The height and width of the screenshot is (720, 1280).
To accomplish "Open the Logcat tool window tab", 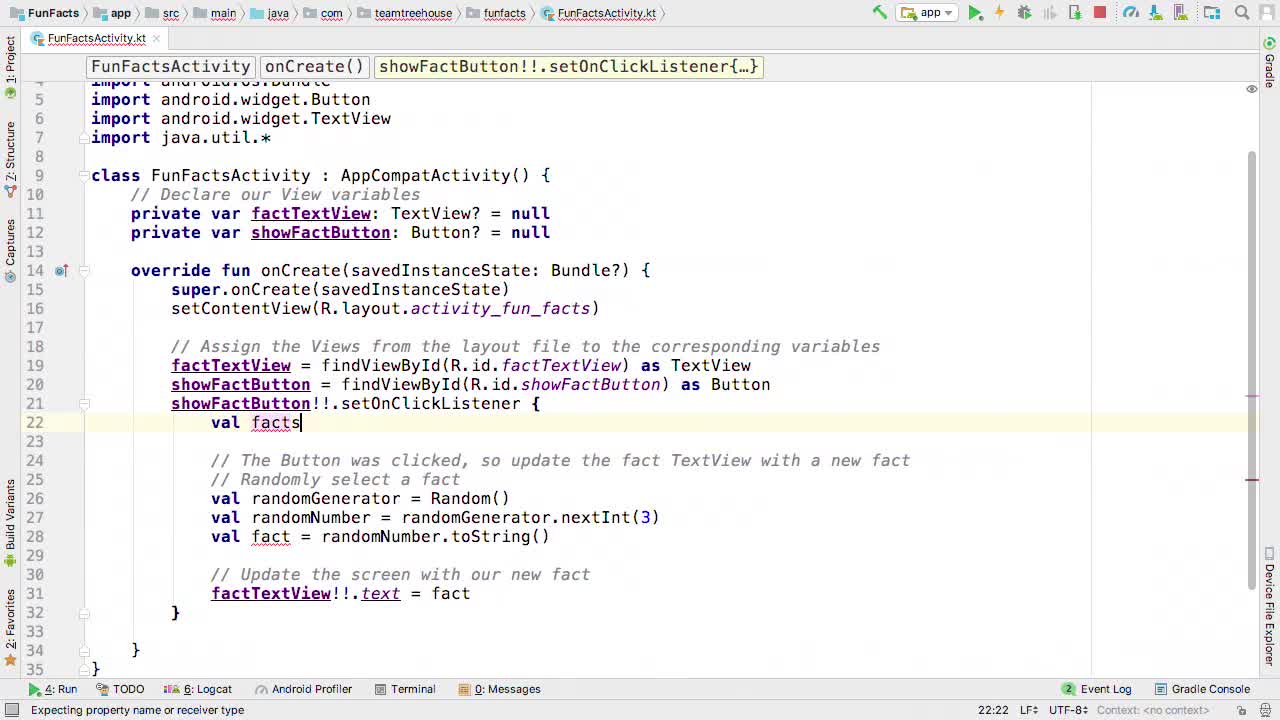I will (x=207, y=689).
